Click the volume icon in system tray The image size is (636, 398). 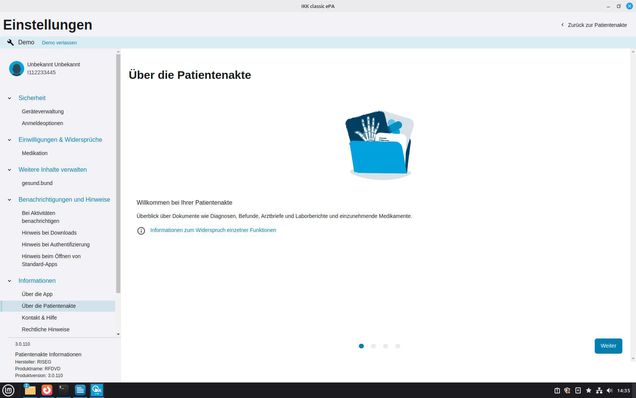(609, 391)
